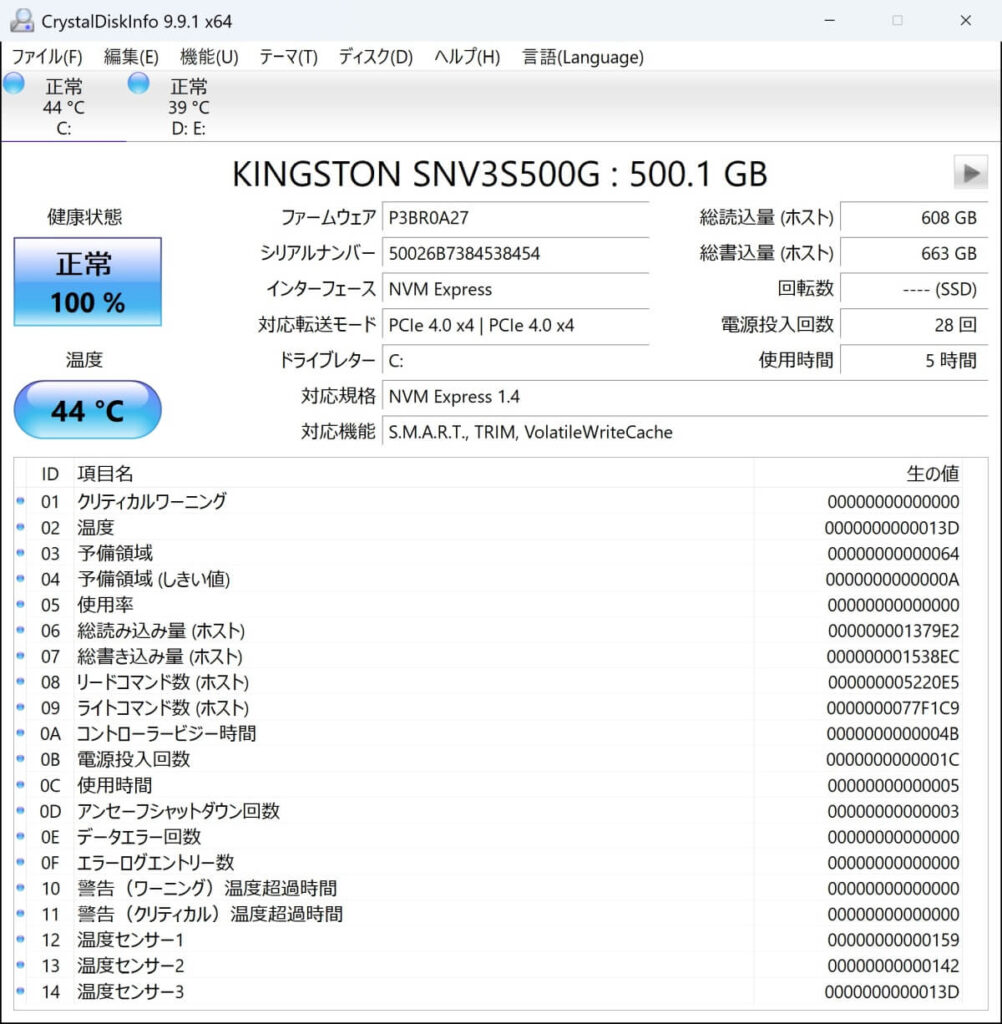Select row 03 予備領域
The image size is (1002, 1024).
(x=488, y=554)
